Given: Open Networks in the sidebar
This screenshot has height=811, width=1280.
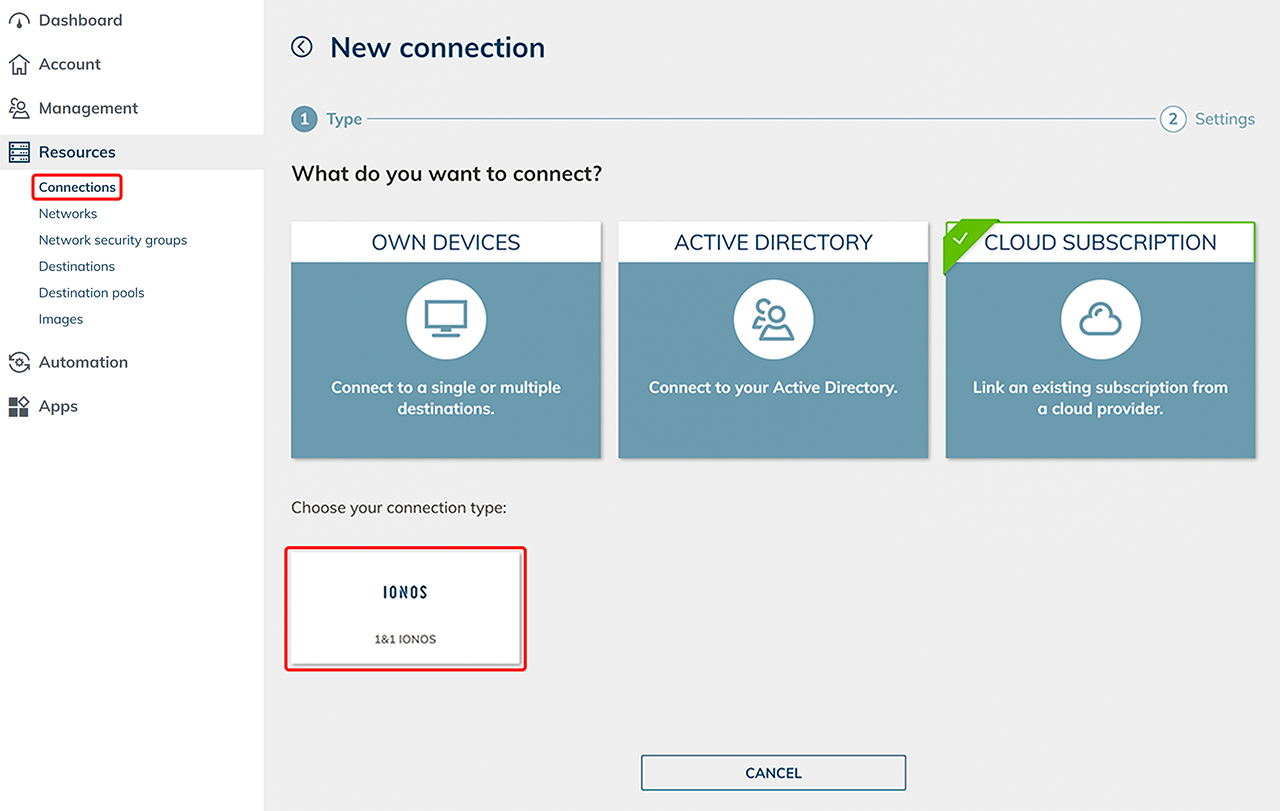Looking at the screenshot, I should click(68, 214).
